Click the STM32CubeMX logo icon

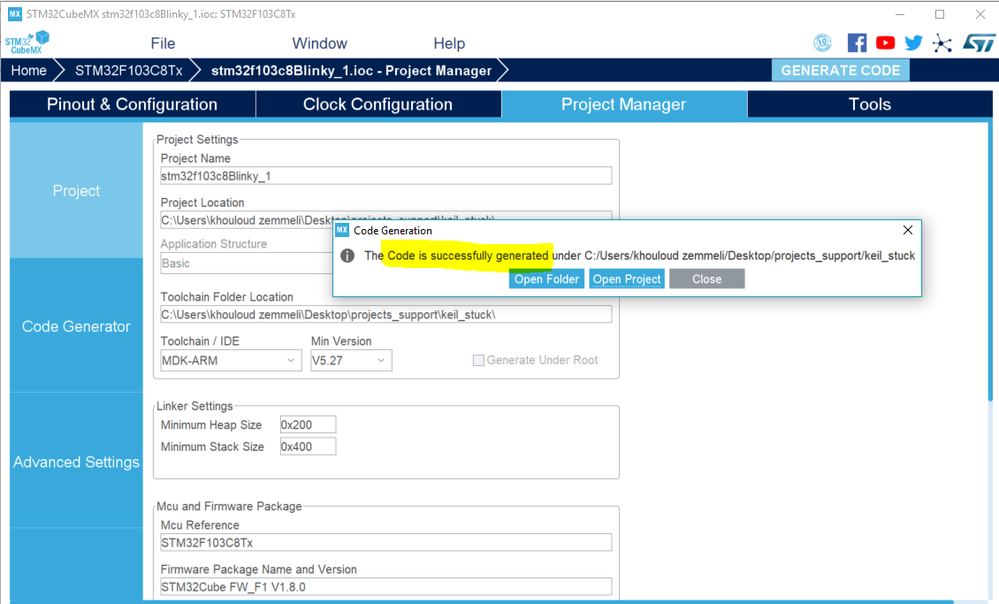27,43
